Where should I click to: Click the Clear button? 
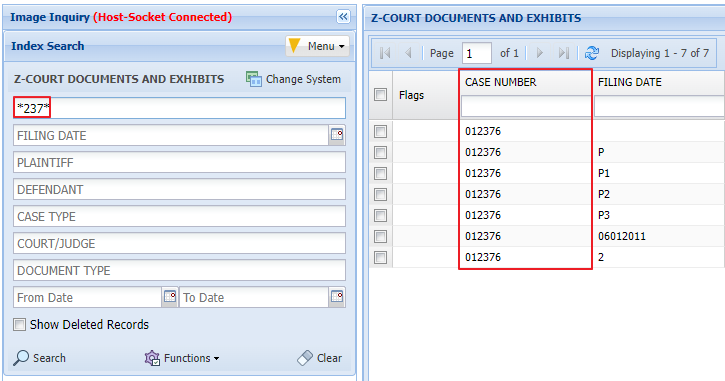(x=319, y=358)
